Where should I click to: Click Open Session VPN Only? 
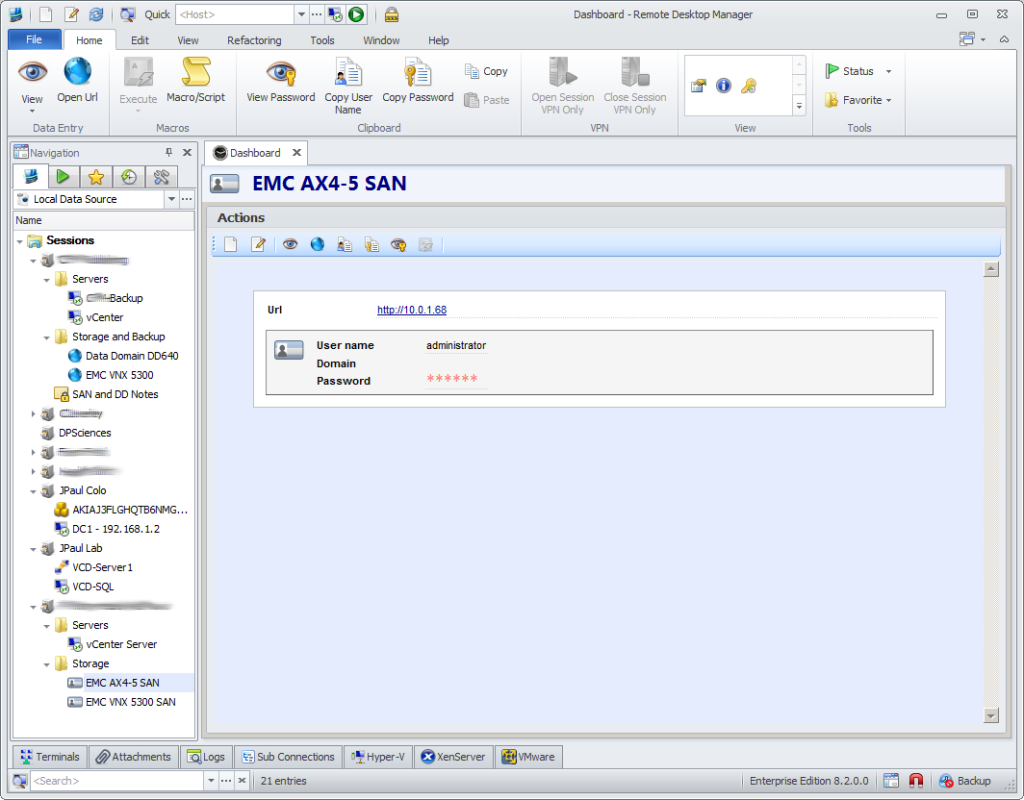[x=562, y=86]
